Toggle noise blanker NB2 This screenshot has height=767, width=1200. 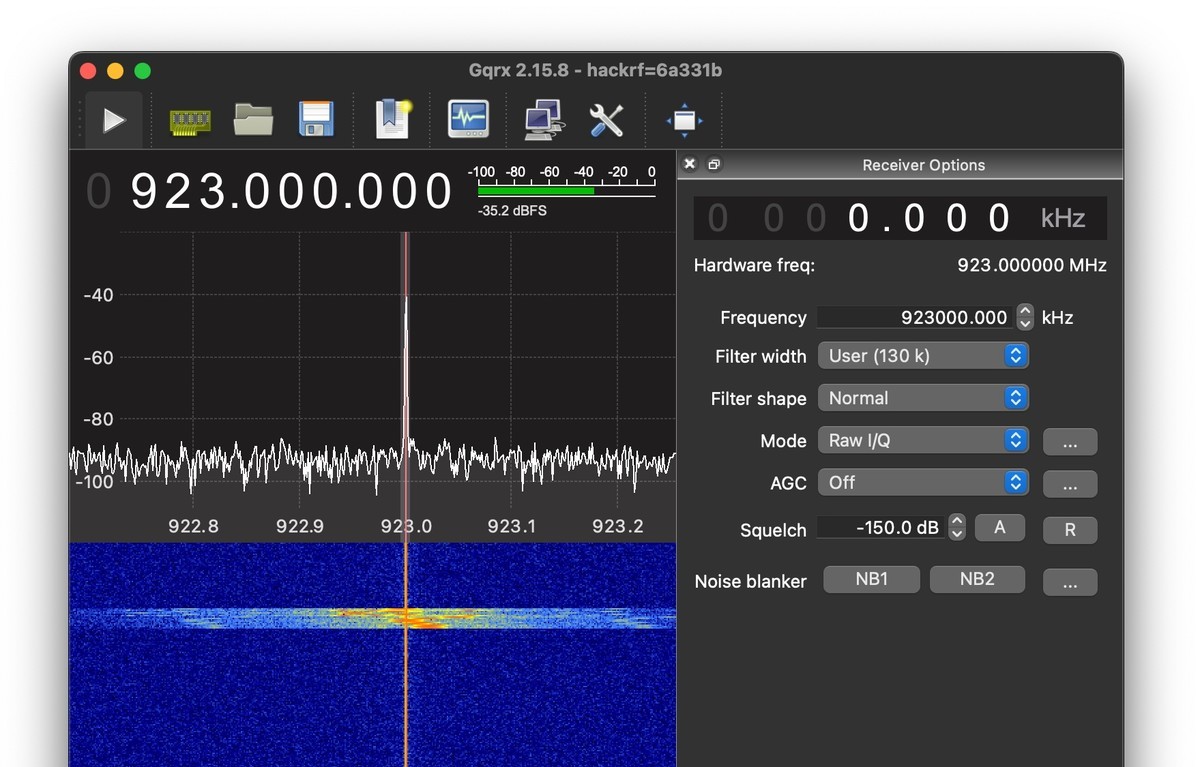click(977, 579)
